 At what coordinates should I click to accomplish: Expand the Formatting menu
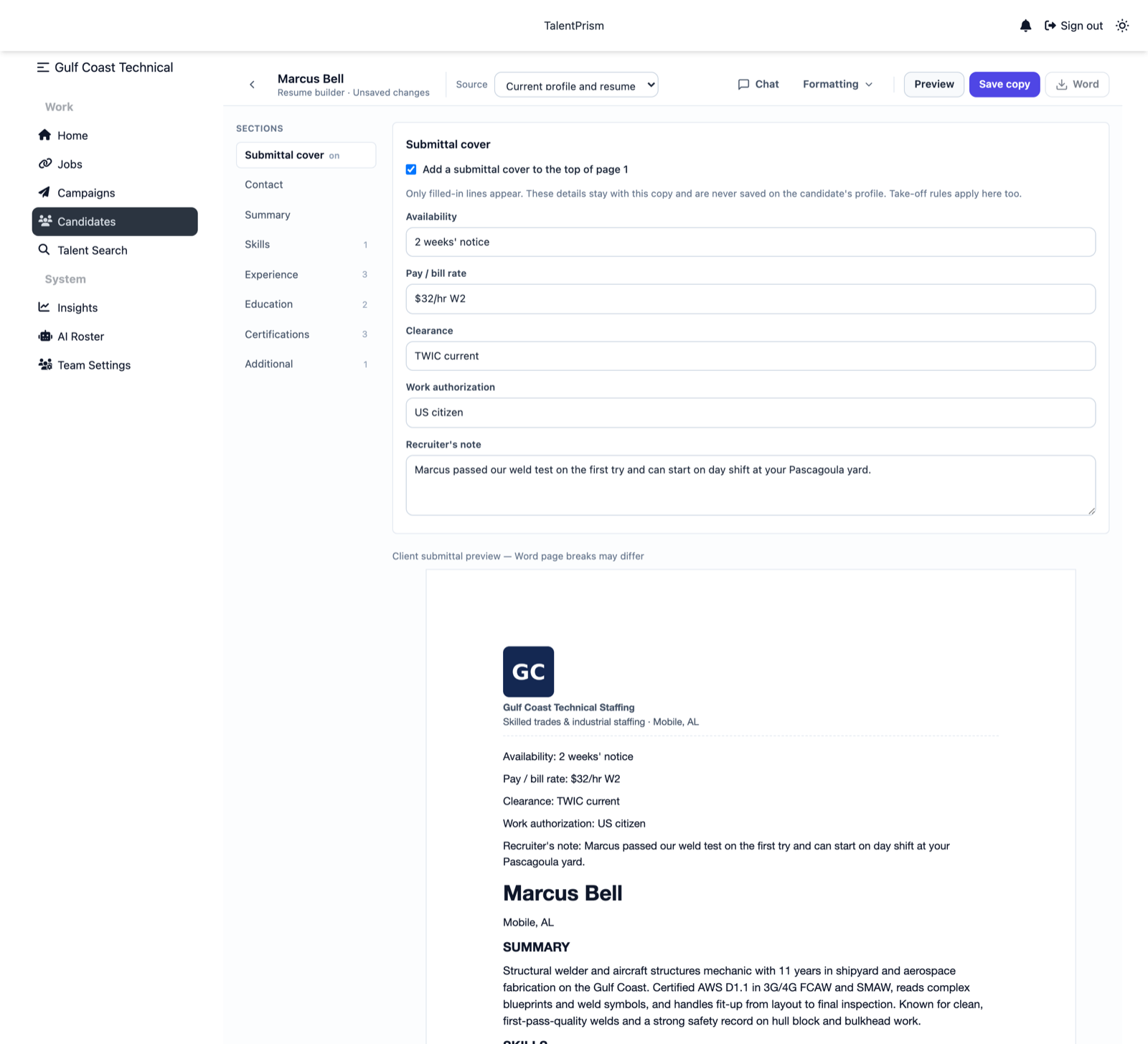pyautogui.click(x=837, y=85)
